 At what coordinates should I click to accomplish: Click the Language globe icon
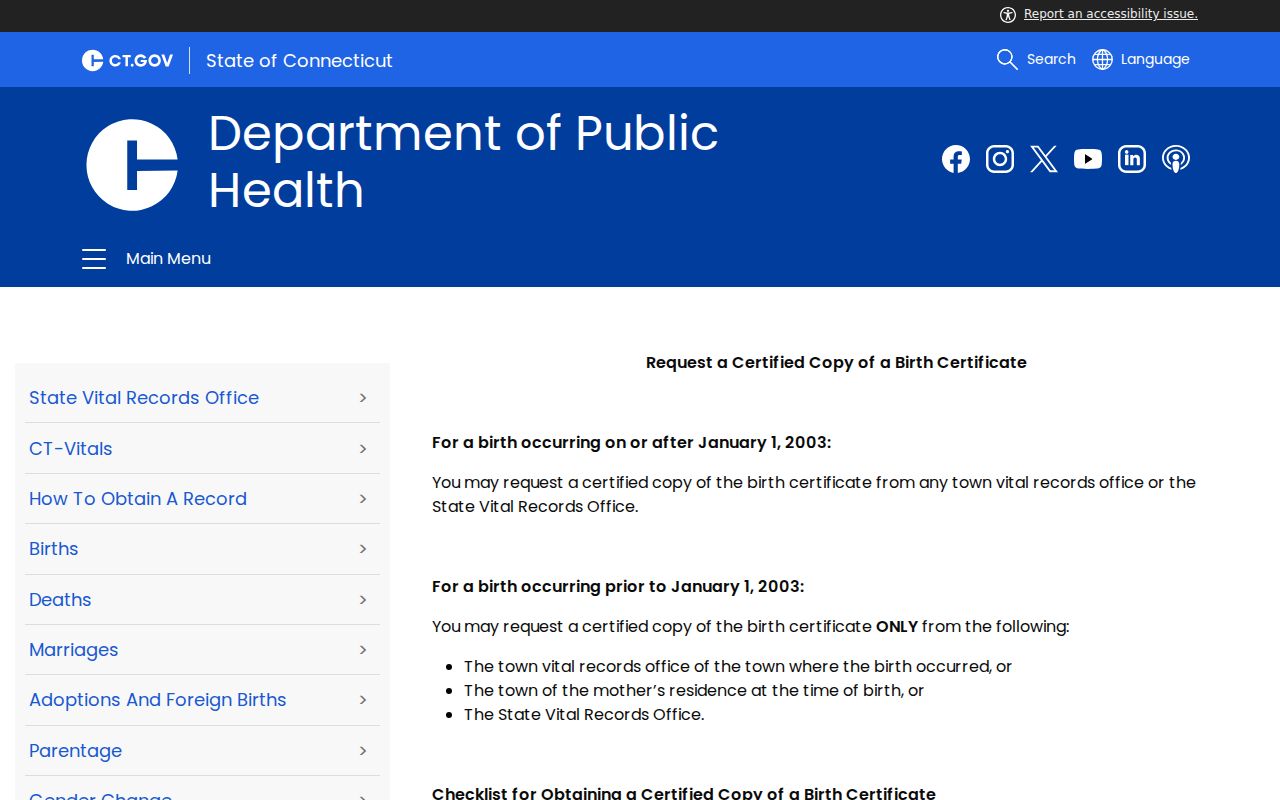[x=1102, y=59]
